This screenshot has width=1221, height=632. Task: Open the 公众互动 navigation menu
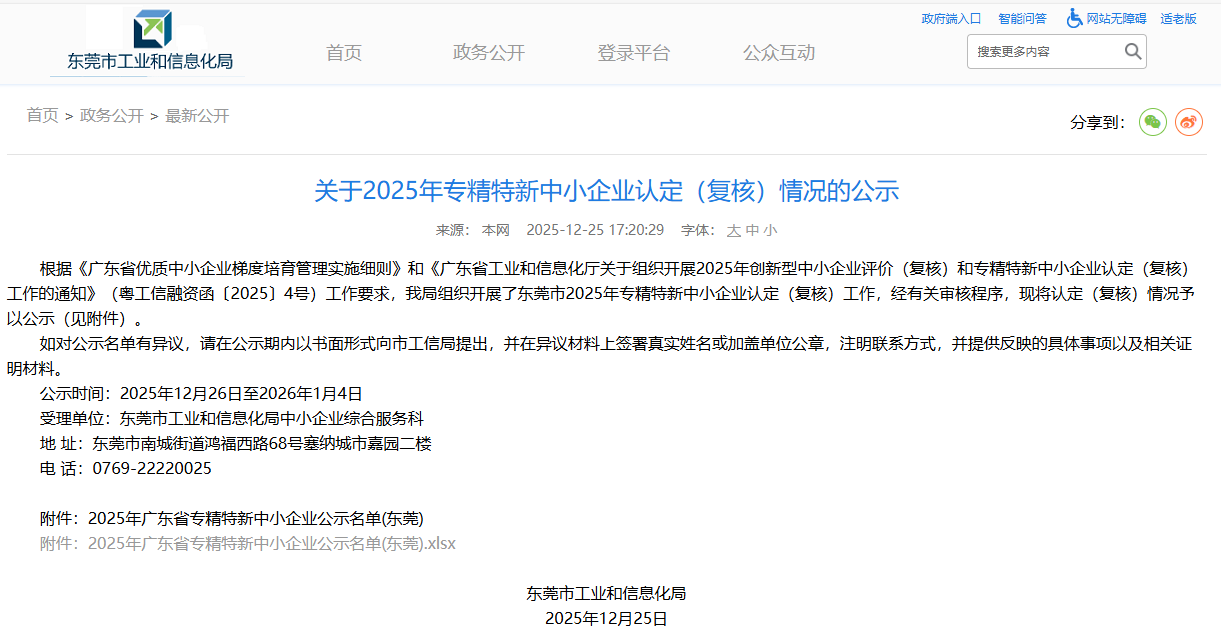click(x=778, y=52)
